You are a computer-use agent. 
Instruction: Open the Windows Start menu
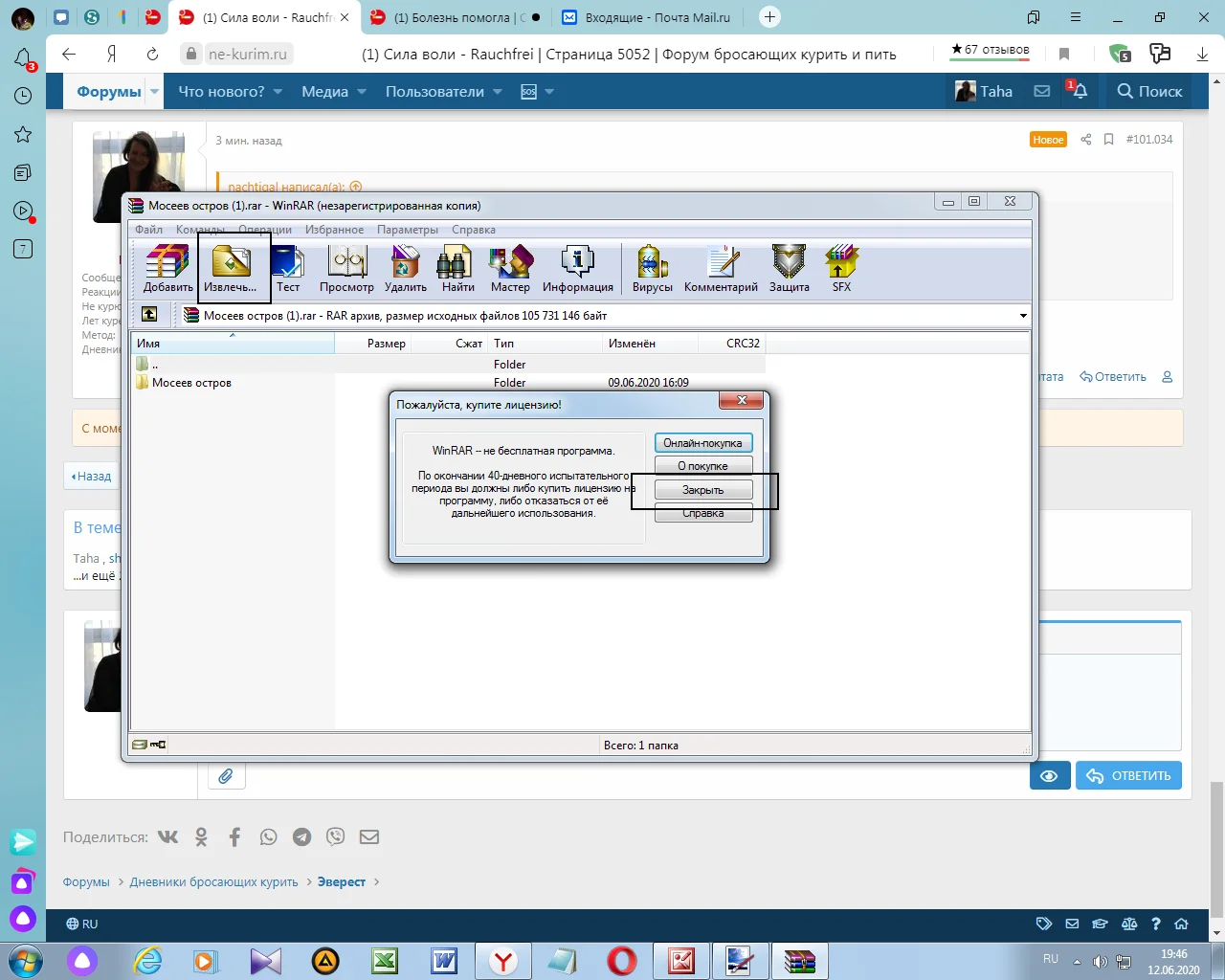pyautogui.click(x=25, y=961)
